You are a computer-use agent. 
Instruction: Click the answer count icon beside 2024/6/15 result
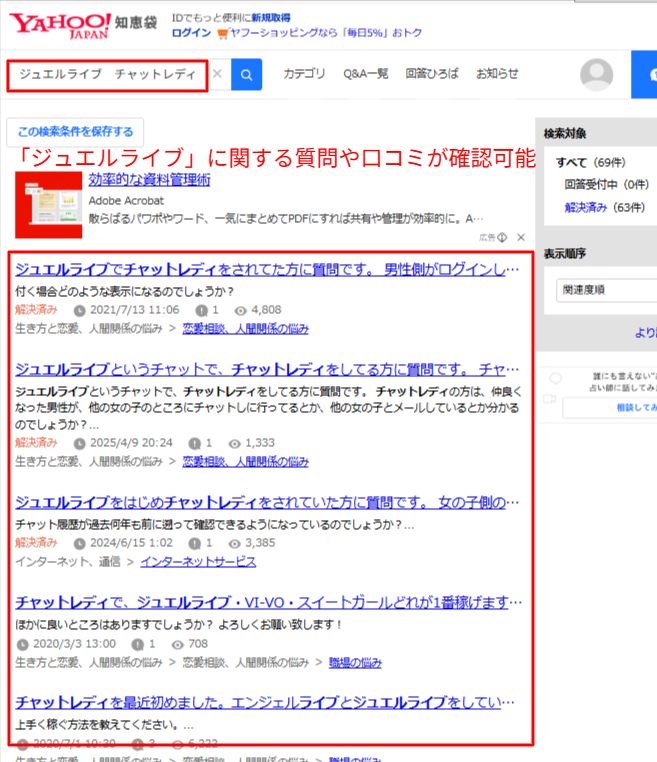[194, 543]
